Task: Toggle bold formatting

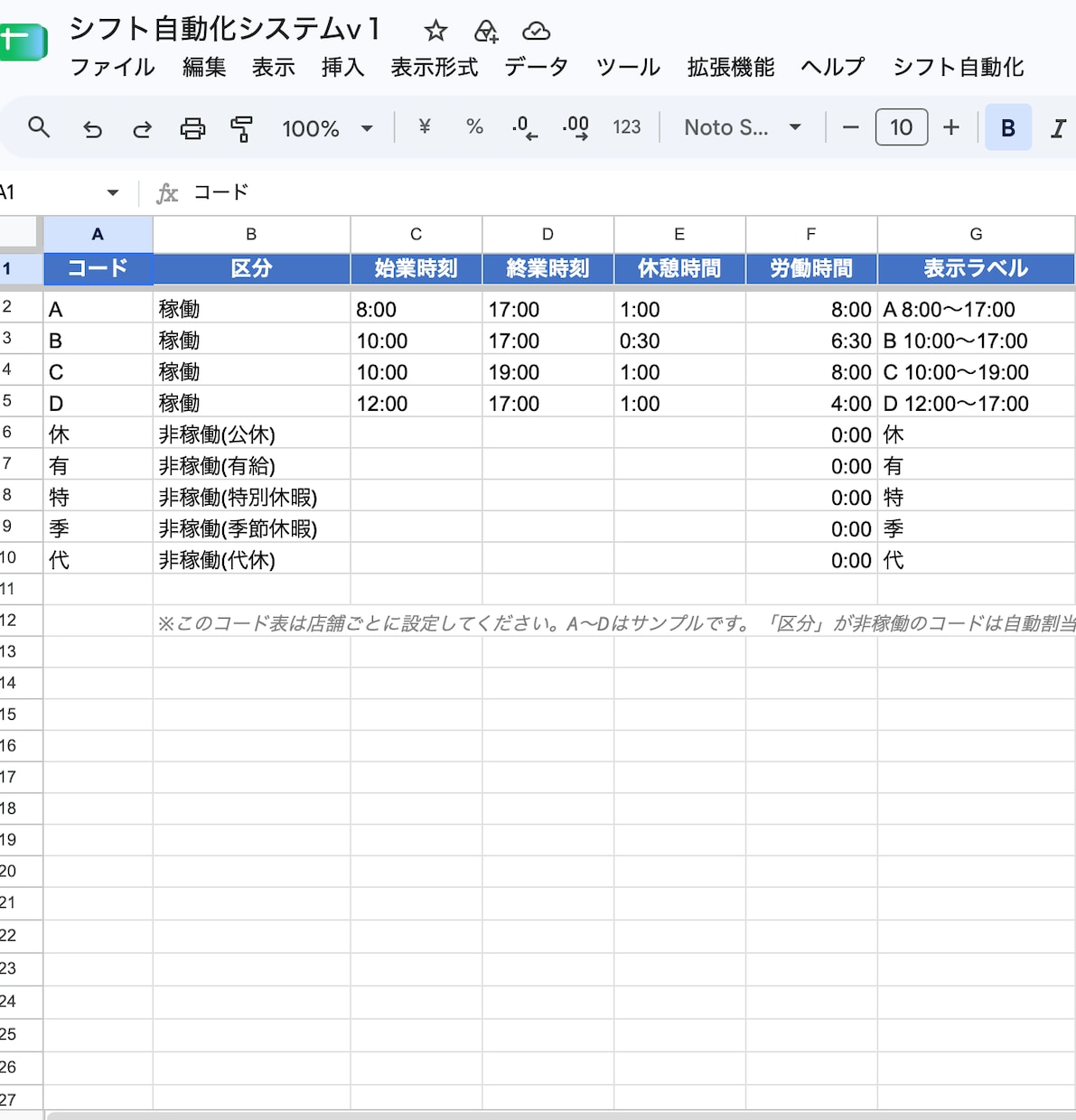Action: pyautogui.click(x=1007, y=127)
